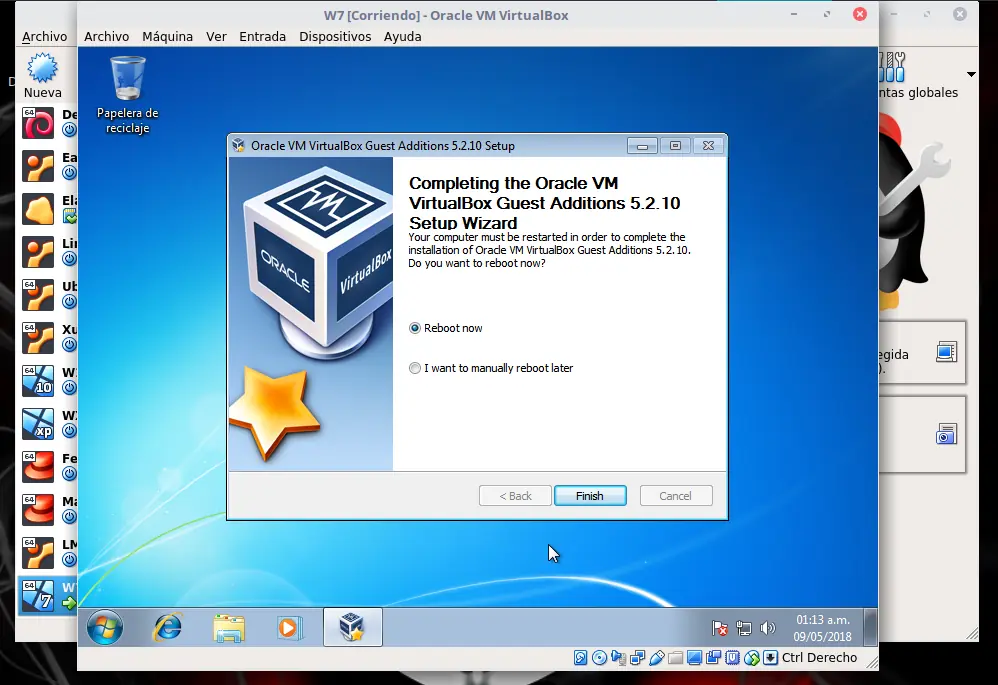Open the Entrada menu
This screenshot has width=998, height=685.
click(262, 36)
